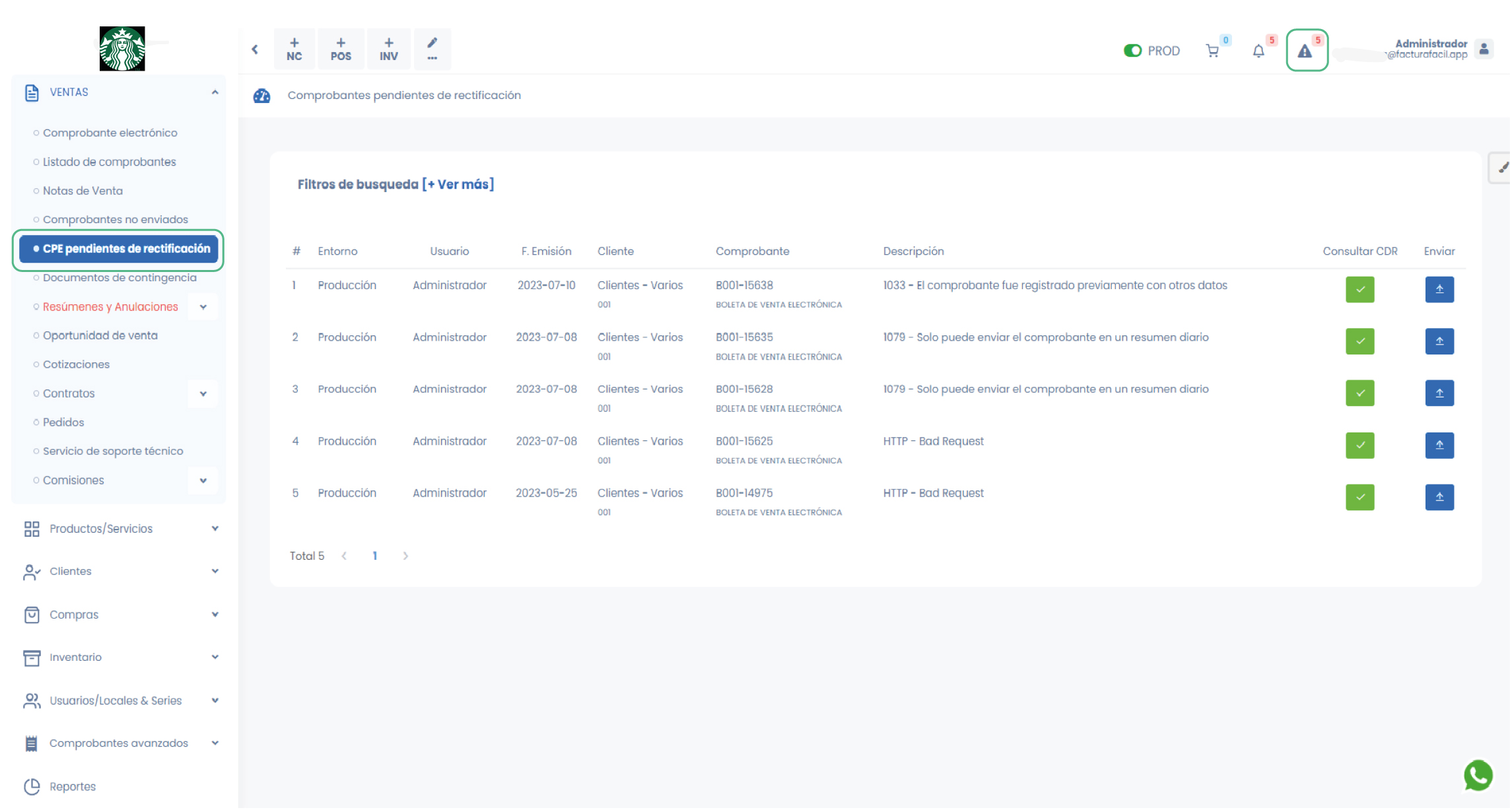Image resolution: width=1510 pixels, height=812 pixels.
Task: Click the + NC shortcut button
Action: tap(294, 49)
